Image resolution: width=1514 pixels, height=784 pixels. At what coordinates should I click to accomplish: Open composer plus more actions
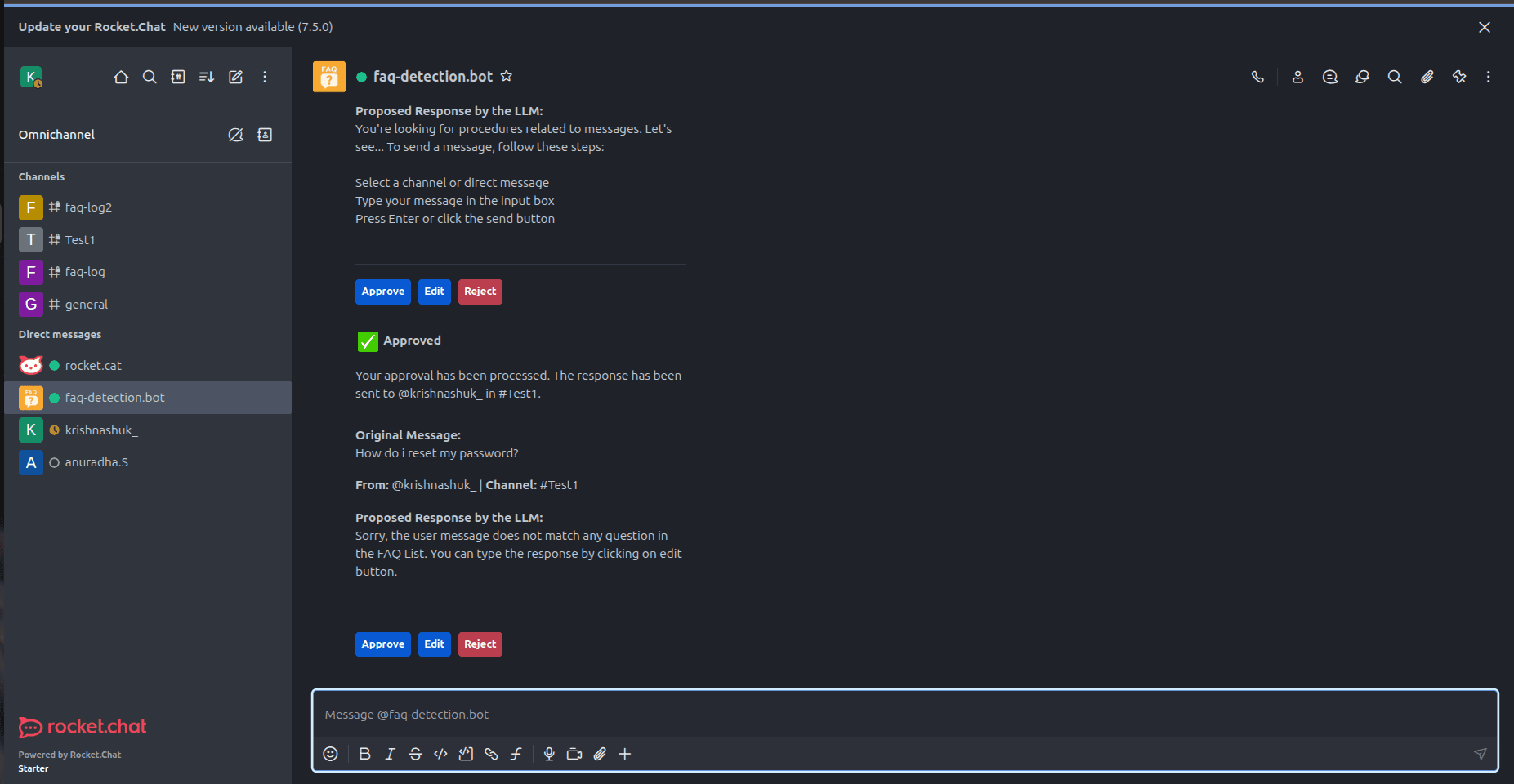pos(625,754)
